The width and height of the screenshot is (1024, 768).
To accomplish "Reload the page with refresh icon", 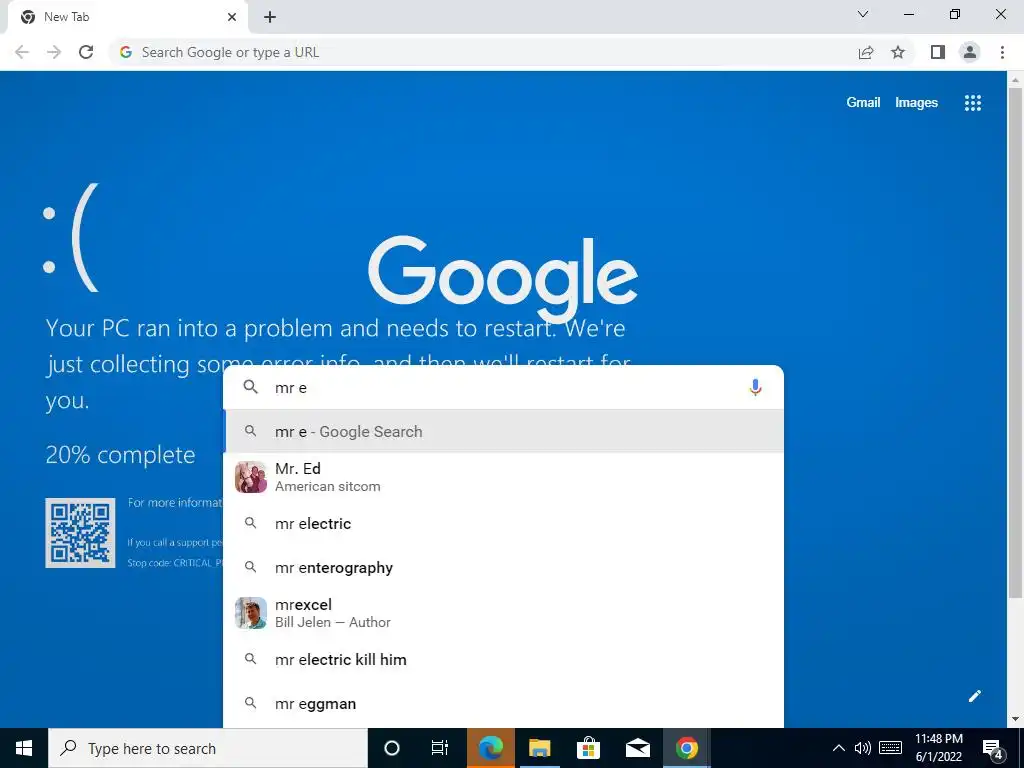I will 86,52.
